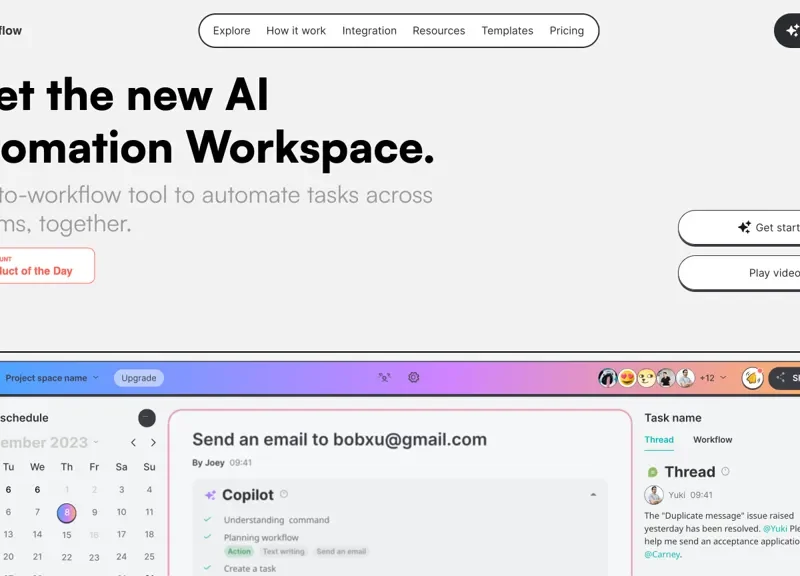Image resolution: width=800 pixels, height=576 pixels.
Task: Open Templates in the navigation bar
Action: click(x=507, y=31)
